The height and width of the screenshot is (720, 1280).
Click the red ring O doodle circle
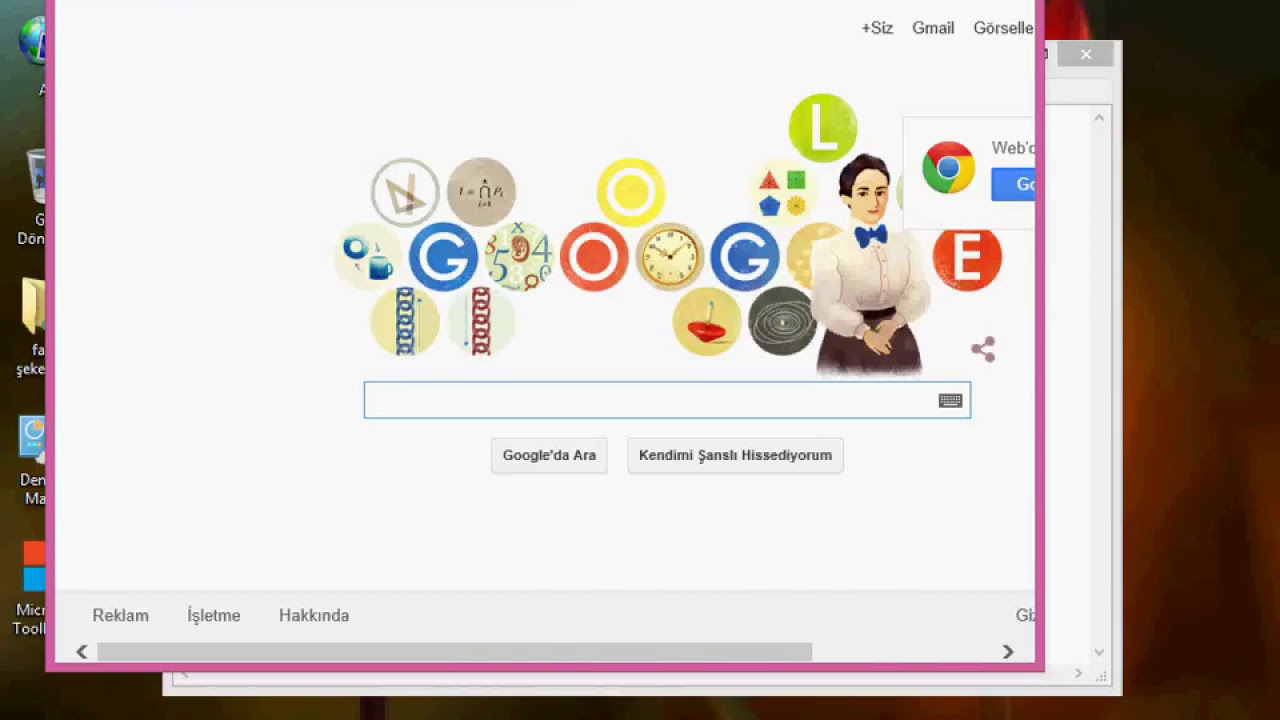click(594, 257)
